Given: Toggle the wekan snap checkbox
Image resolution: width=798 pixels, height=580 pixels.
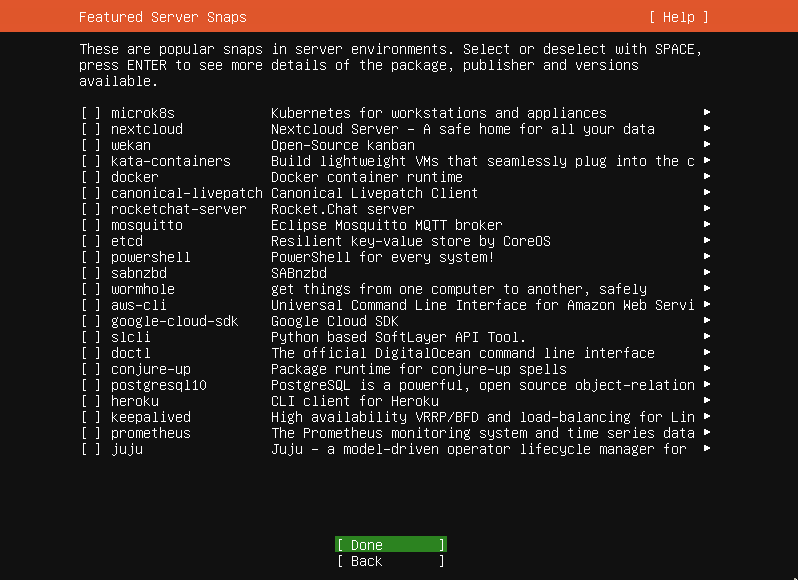Looking at the screenshot, I should [x=91, y=145].
